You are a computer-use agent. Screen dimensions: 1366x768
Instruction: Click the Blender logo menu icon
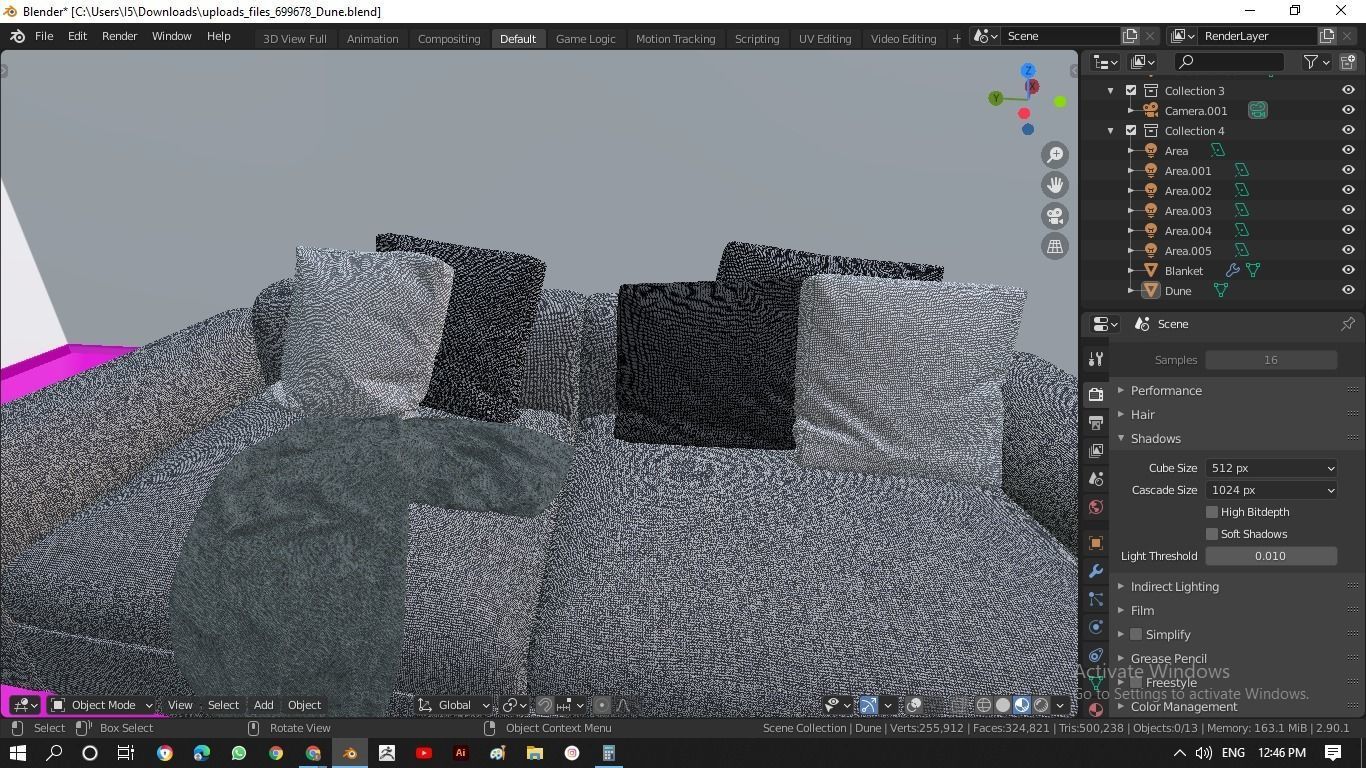point(17,36)
